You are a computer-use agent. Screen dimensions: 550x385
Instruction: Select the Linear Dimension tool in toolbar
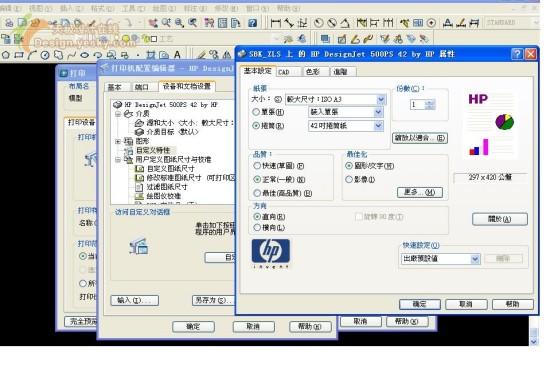[x=276, y=23]
